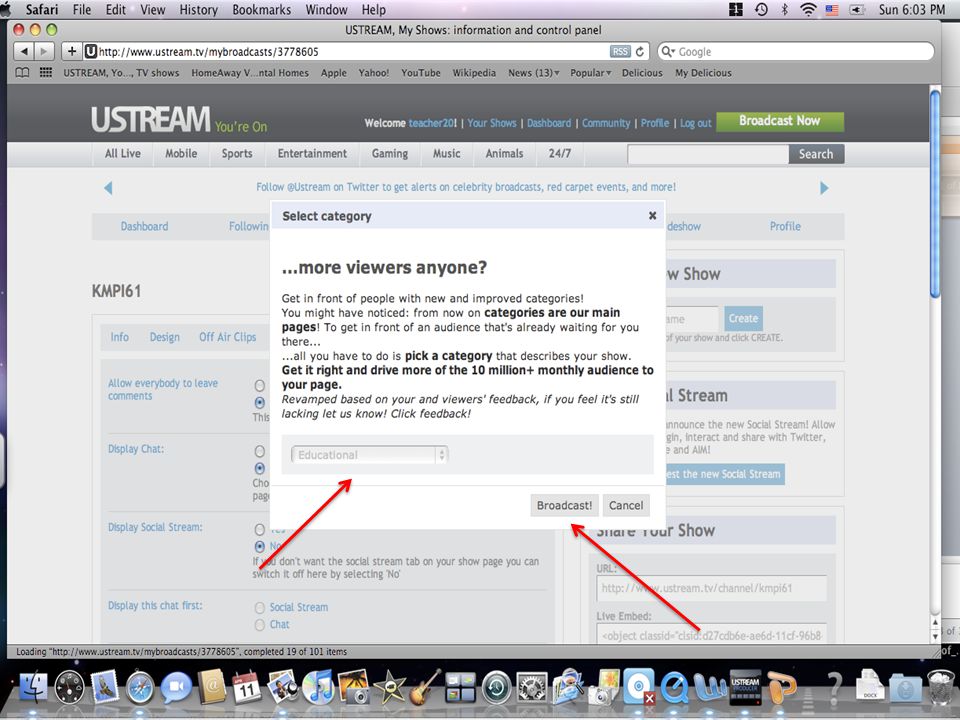Viewport: 960px width, 720px height.
Task: Click the Ustream site search field
Action: tap(708, 154)
